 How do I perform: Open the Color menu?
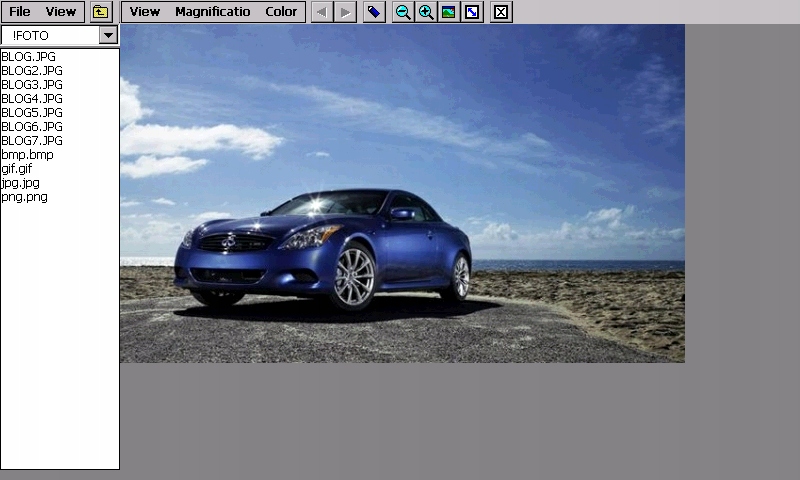click(281, 12)
